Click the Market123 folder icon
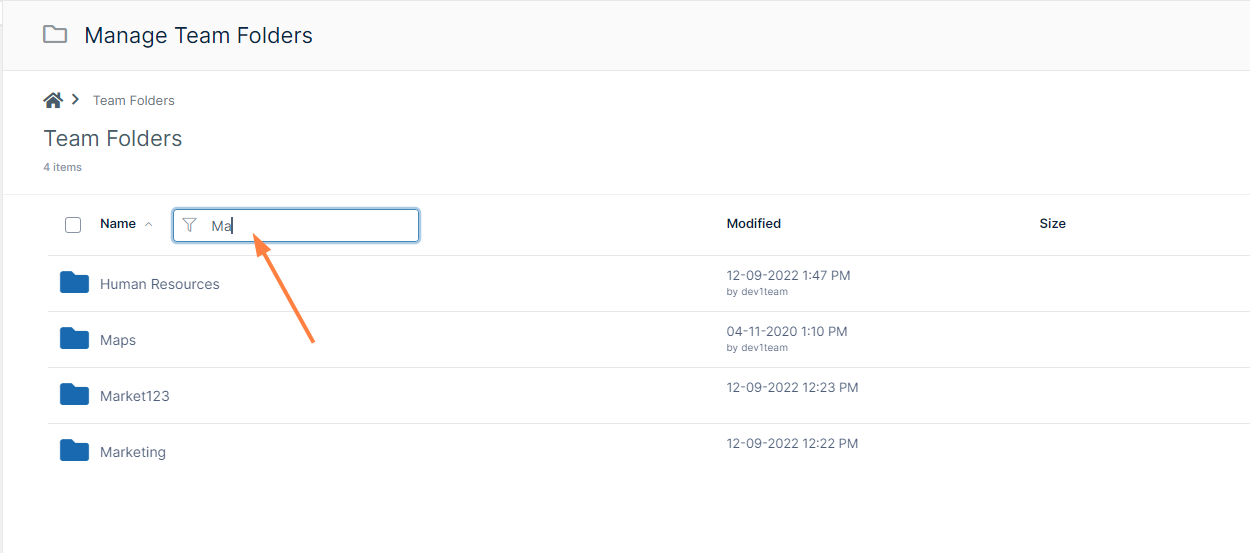 pyautogui.click(x=74, y=395)
